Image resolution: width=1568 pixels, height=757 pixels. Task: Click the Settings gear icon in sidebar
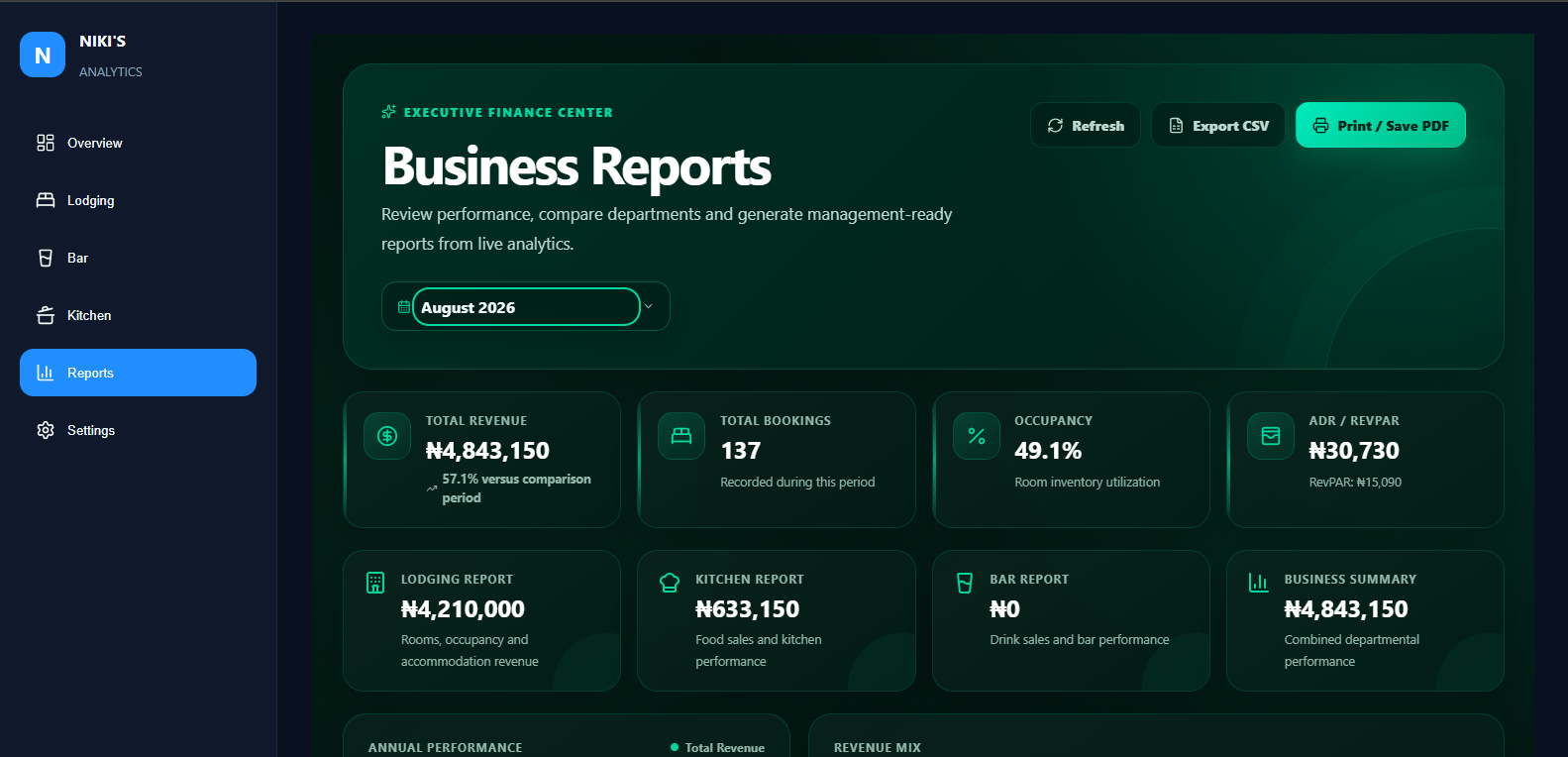46,430
